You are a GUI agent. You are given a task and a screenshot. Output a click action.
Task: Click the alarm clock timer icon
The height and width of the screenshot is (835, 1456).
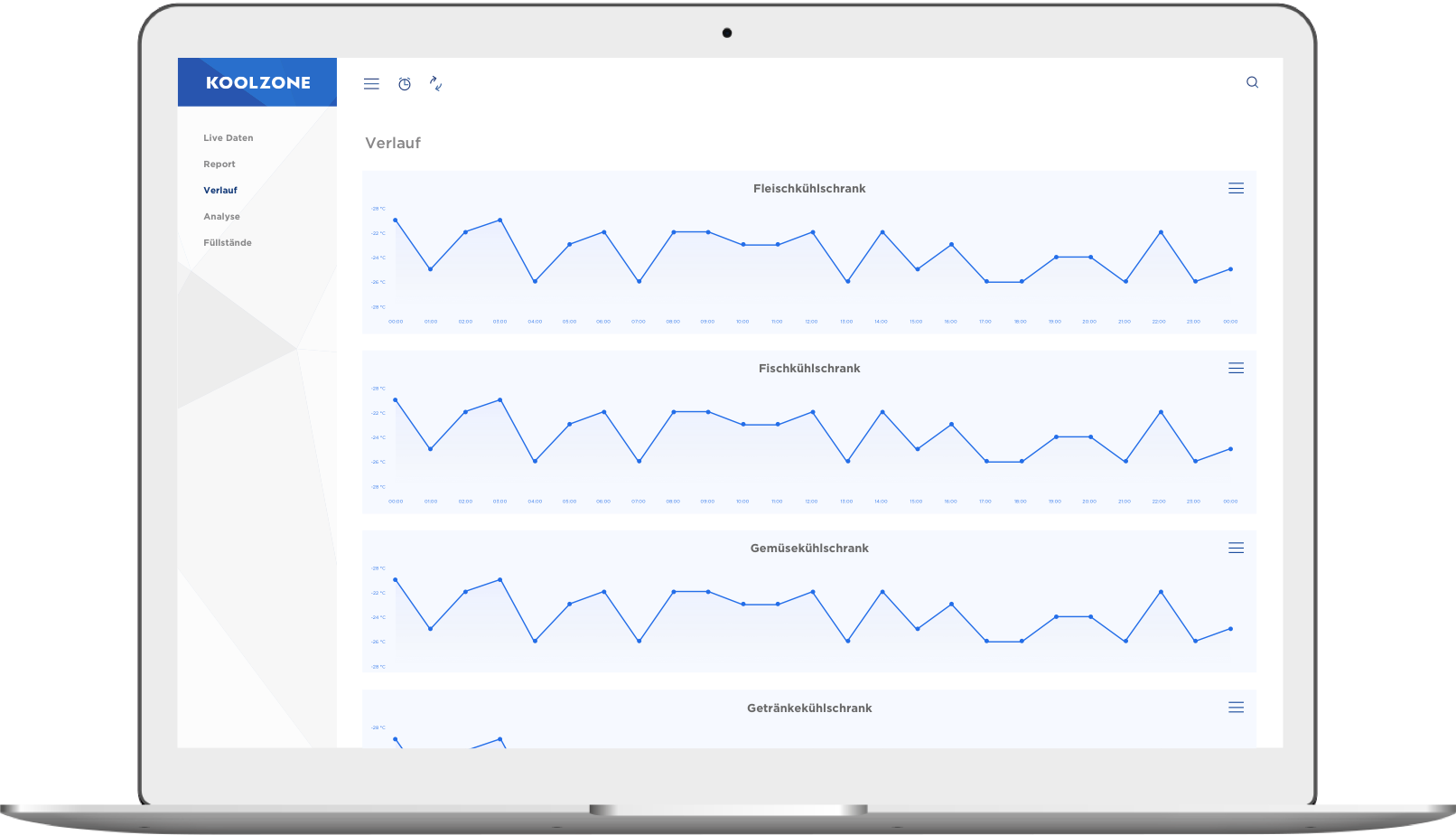[404, 83]
